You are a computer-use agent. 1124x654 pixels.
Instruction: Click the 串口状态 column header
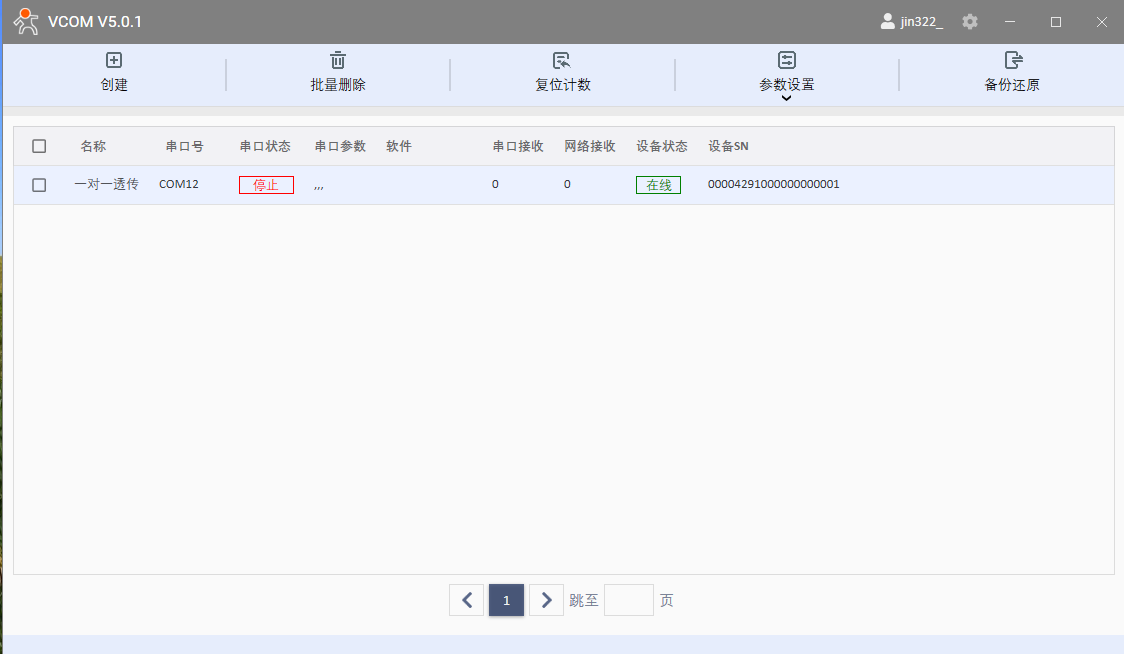265,146
